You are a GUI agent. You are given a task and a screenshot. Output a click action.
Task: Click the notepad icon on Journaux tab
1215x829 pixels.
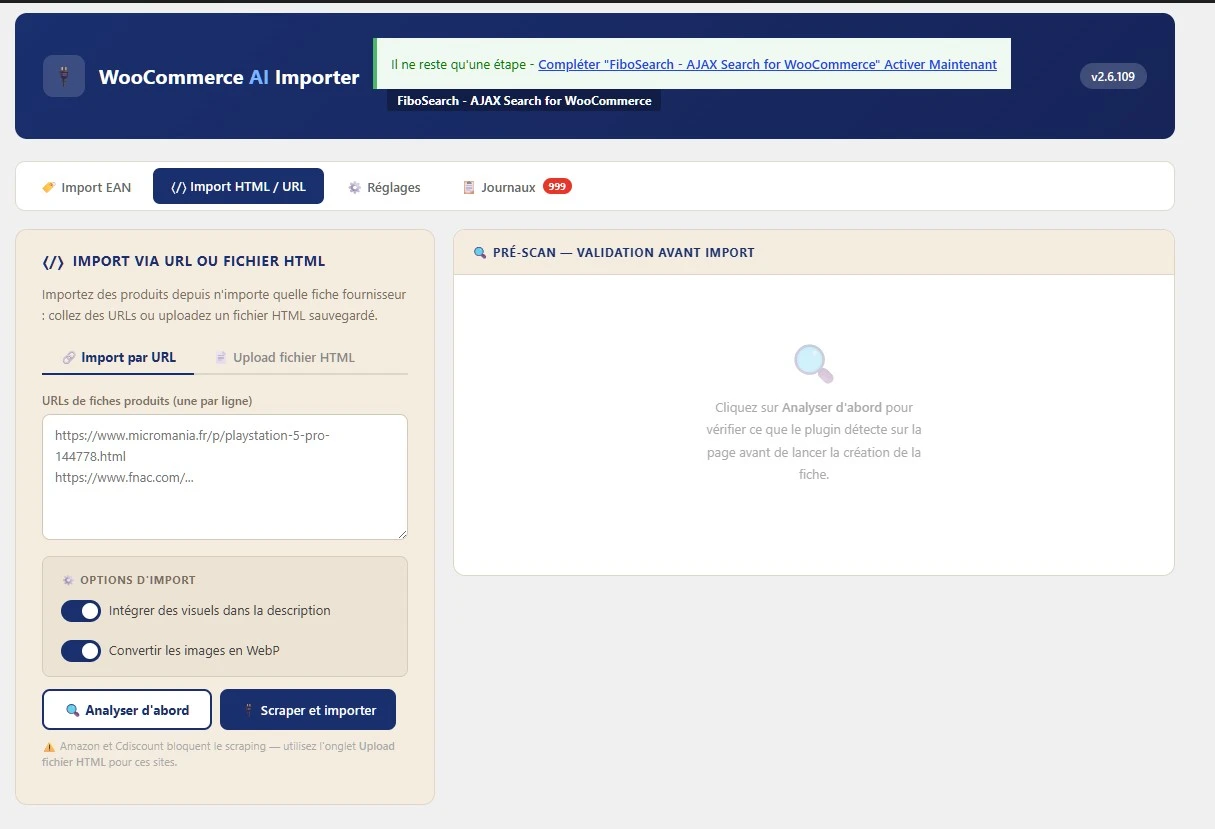tap(468, 188)
